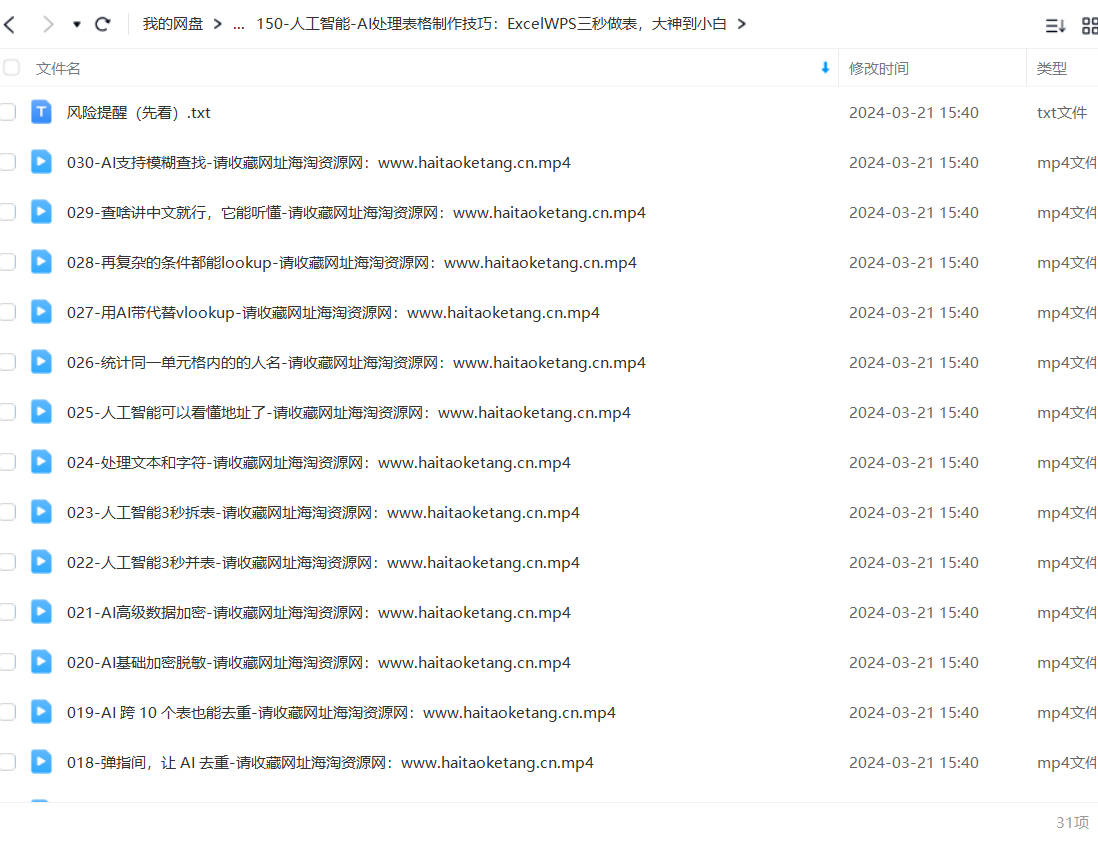1098x843 pixels.
Task: Expand the chevron after 我的网盘
Action: tap(218, 24)
